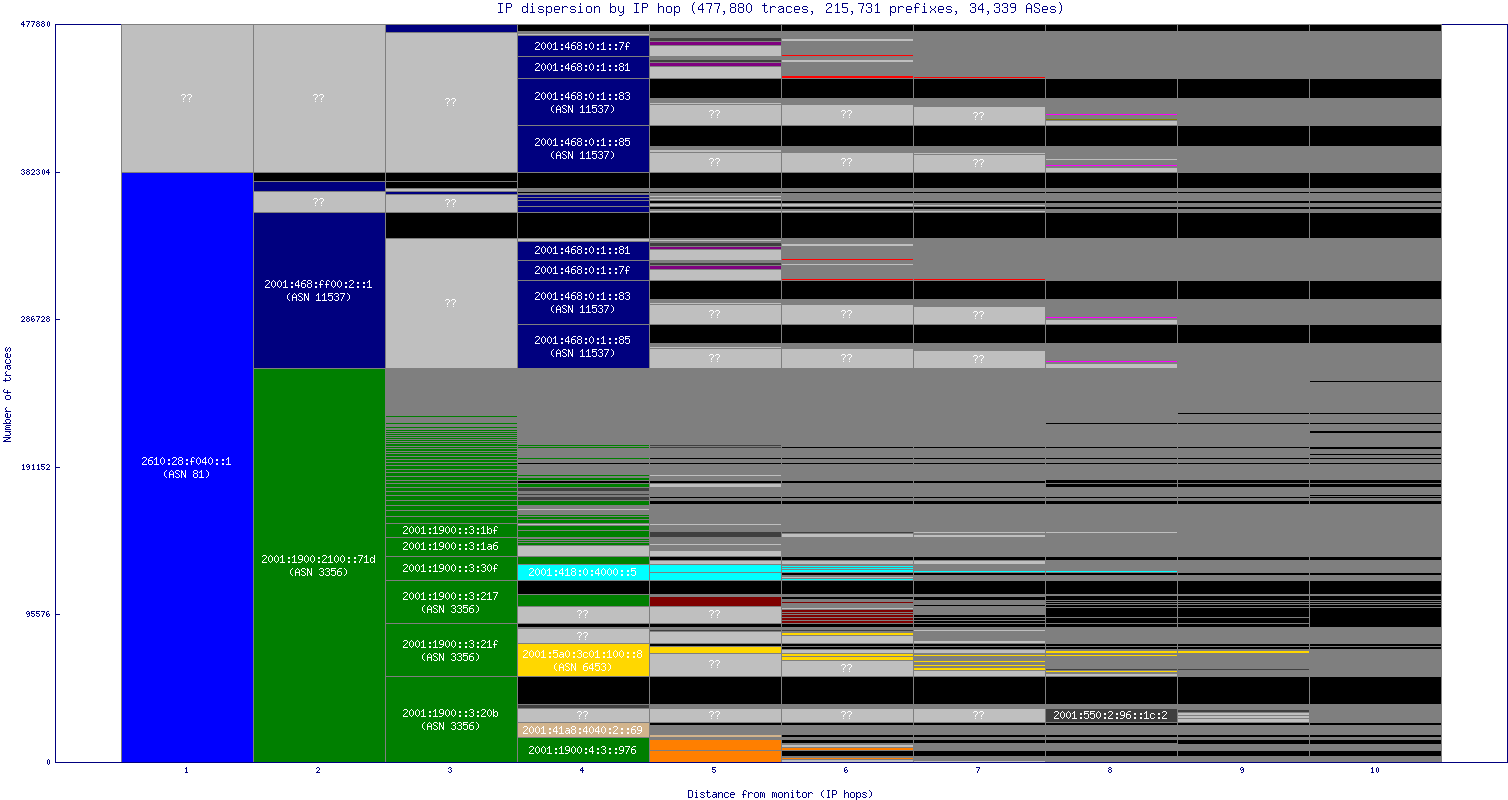Click the 191152 y-axis tick label
Viewport: 1508px width, 800px height.
(35, 467)
